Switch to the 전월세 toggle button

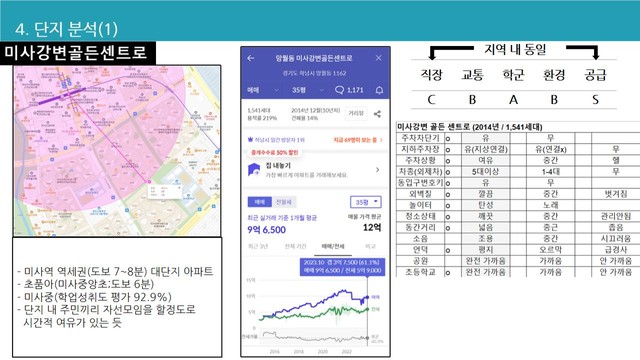tap(284, 202)
